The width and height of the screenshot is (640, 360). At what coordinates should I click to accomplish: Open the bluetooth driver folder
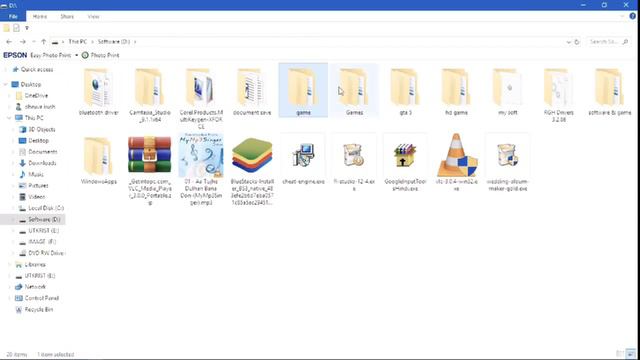(x=99, y=91)
